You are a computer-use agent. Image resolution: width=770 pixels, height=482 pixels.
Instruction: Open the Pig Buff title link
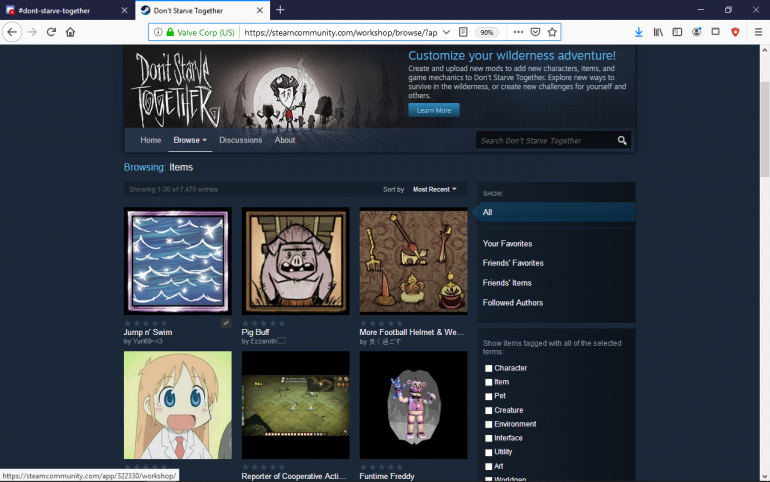point(255,332)
